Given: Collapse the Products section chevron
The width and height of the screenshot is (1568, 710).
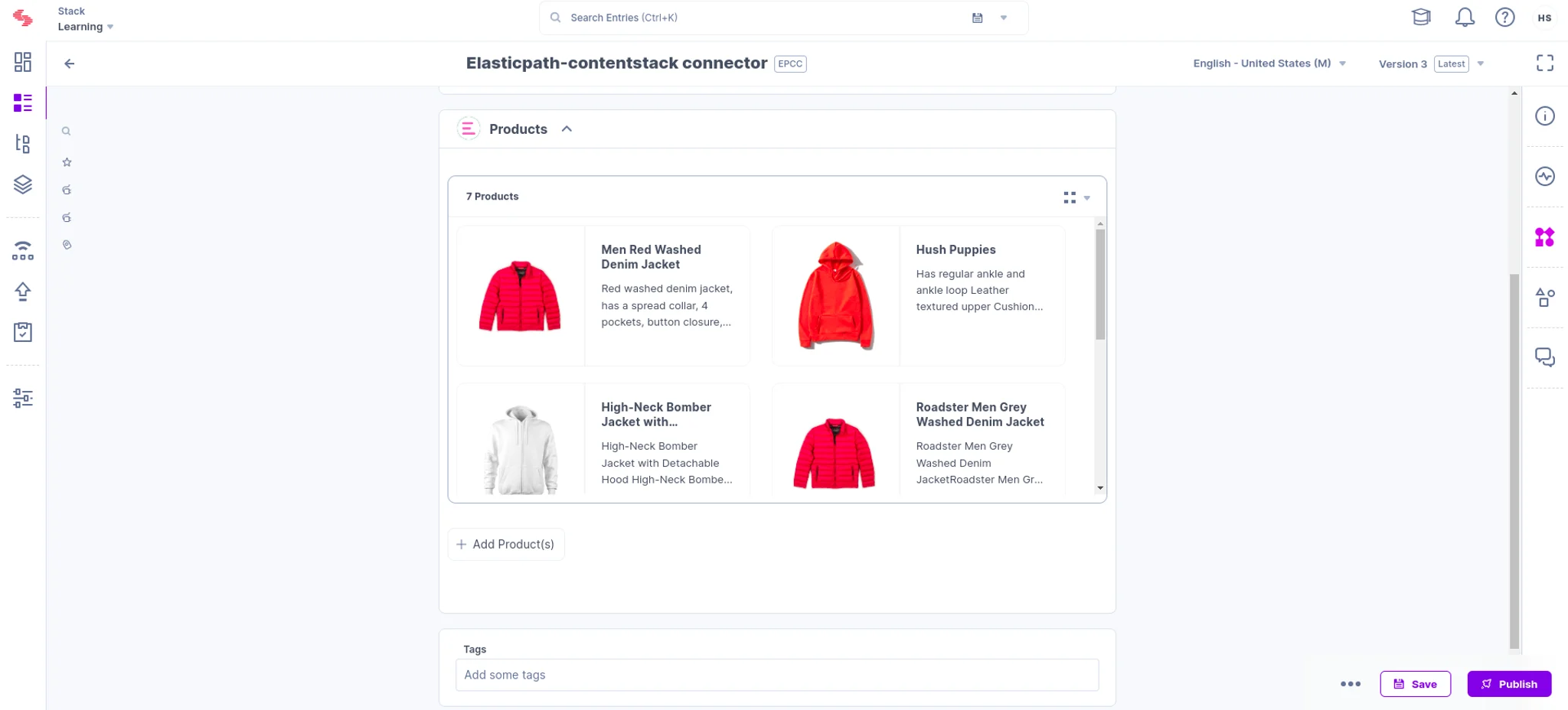Looking at the screenshot, I should click(567, 129).
